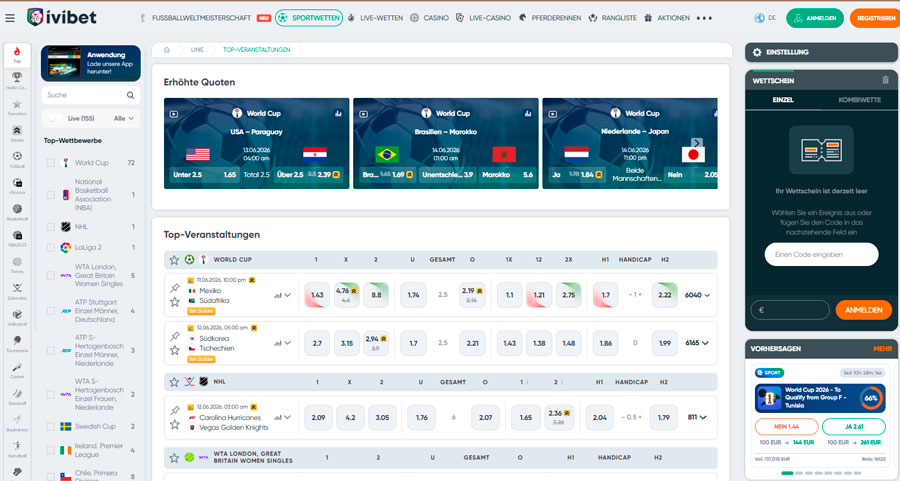The image size is (900, 481).
Task: Click the green Anmelden header button
Action: click(x=815, y=18)
